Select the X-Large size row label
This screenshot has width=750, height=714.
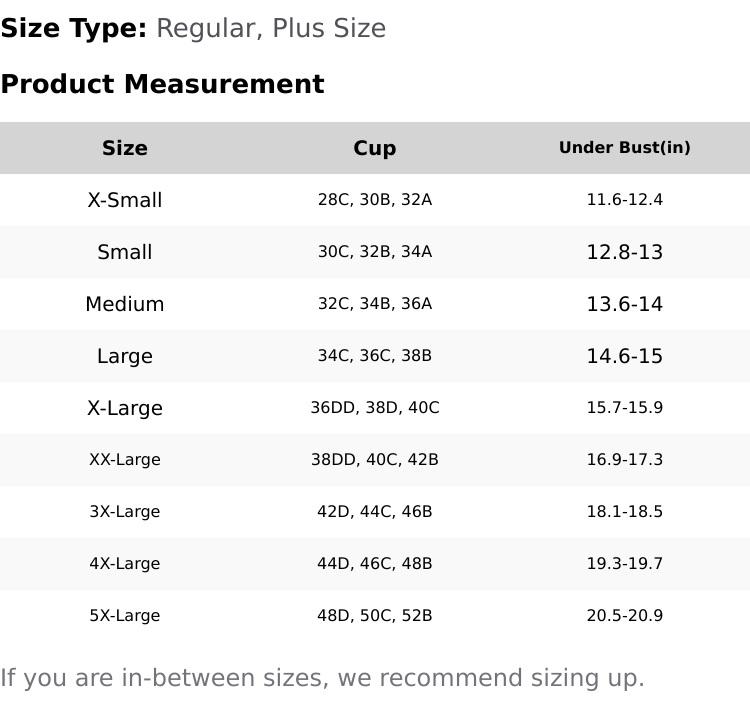(124, 408)
